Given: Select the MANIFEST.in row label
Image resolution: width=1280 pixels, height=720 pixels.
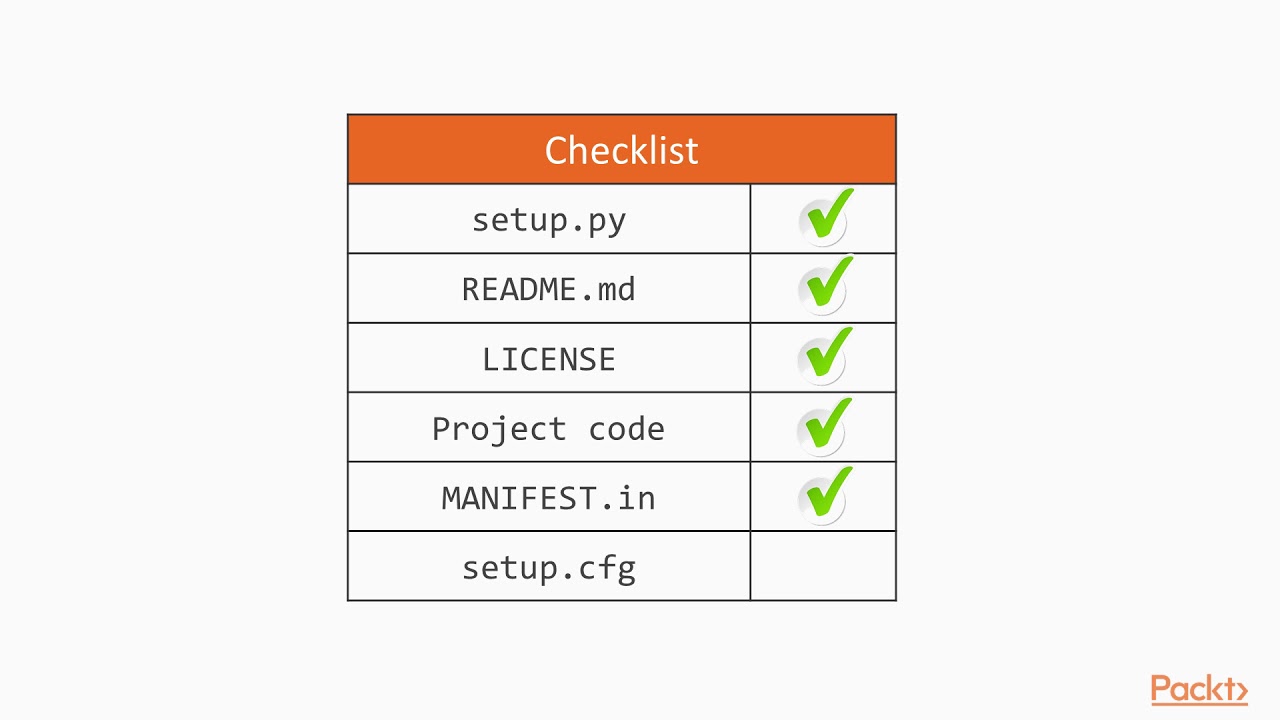Looking at the screenshot, I should click(x=548, y=498).
